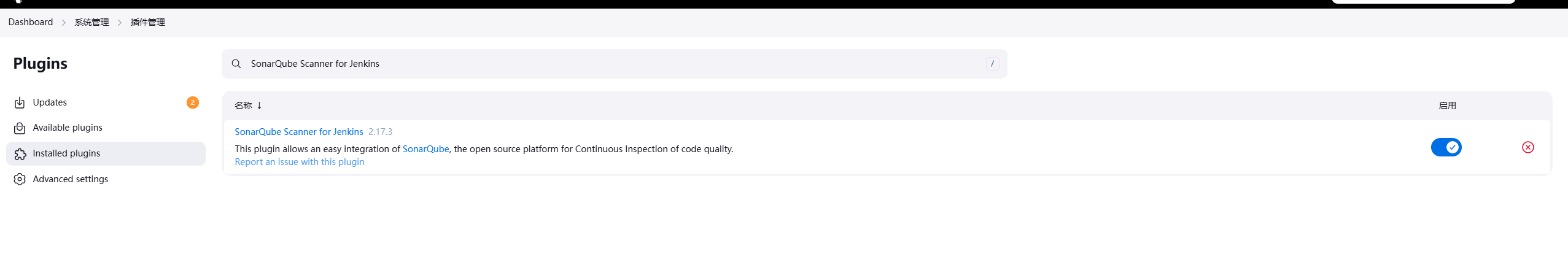
Task: Open SonarQube Scanner for Jenkins plugin link
Action: point(299,132)
